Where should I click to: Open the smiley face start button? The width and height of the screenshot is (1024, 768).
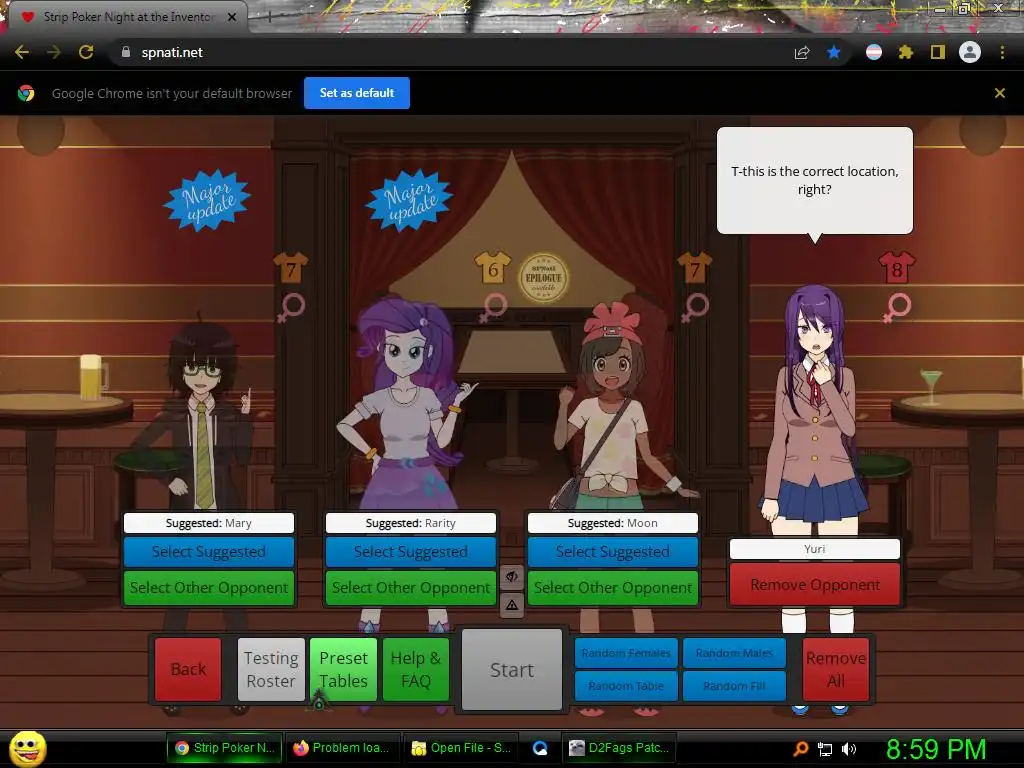point(27,748)
